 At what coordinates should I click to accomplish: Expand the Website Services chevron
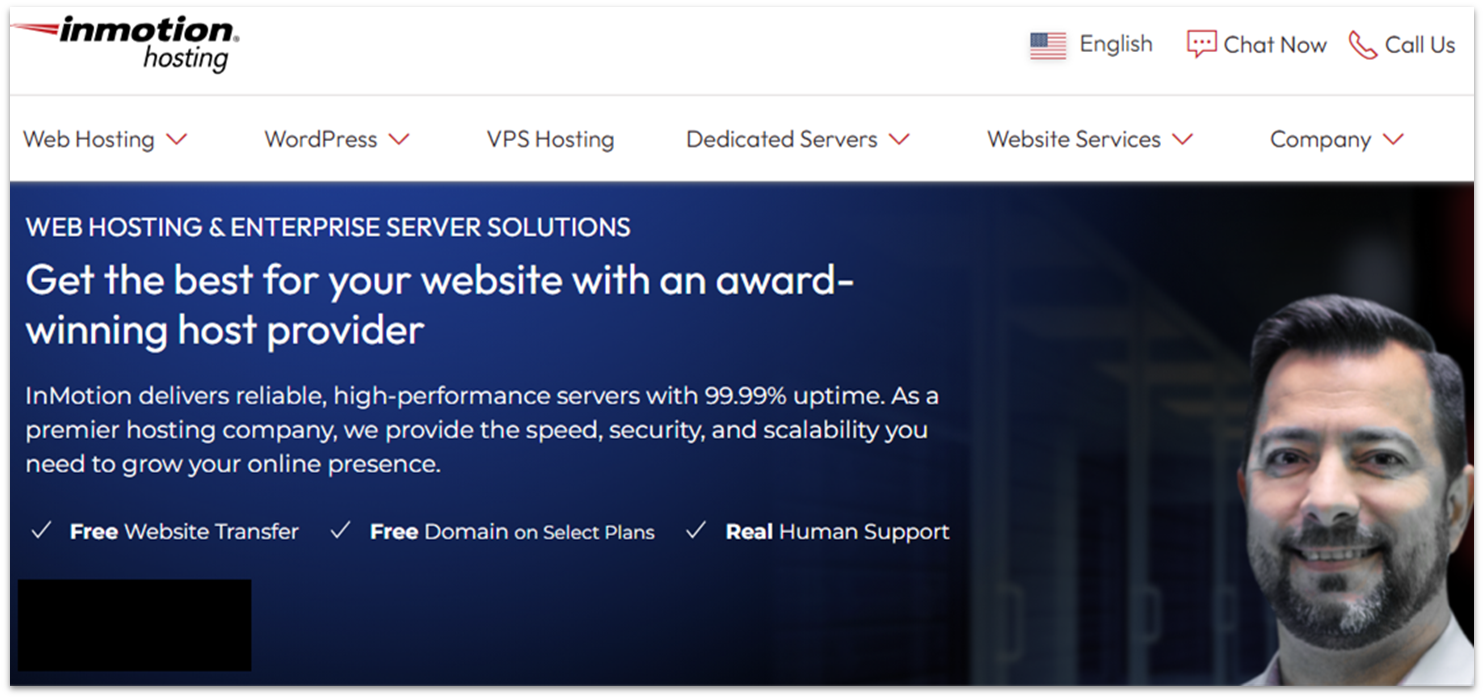[1183, 139]
